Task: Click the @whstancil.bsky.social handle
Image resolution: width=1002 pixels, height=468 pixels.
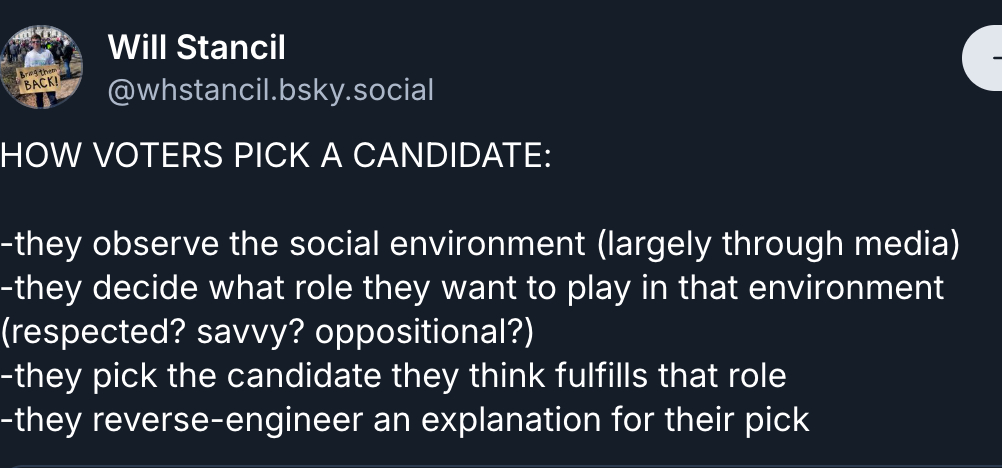Action: coord(270,90)
